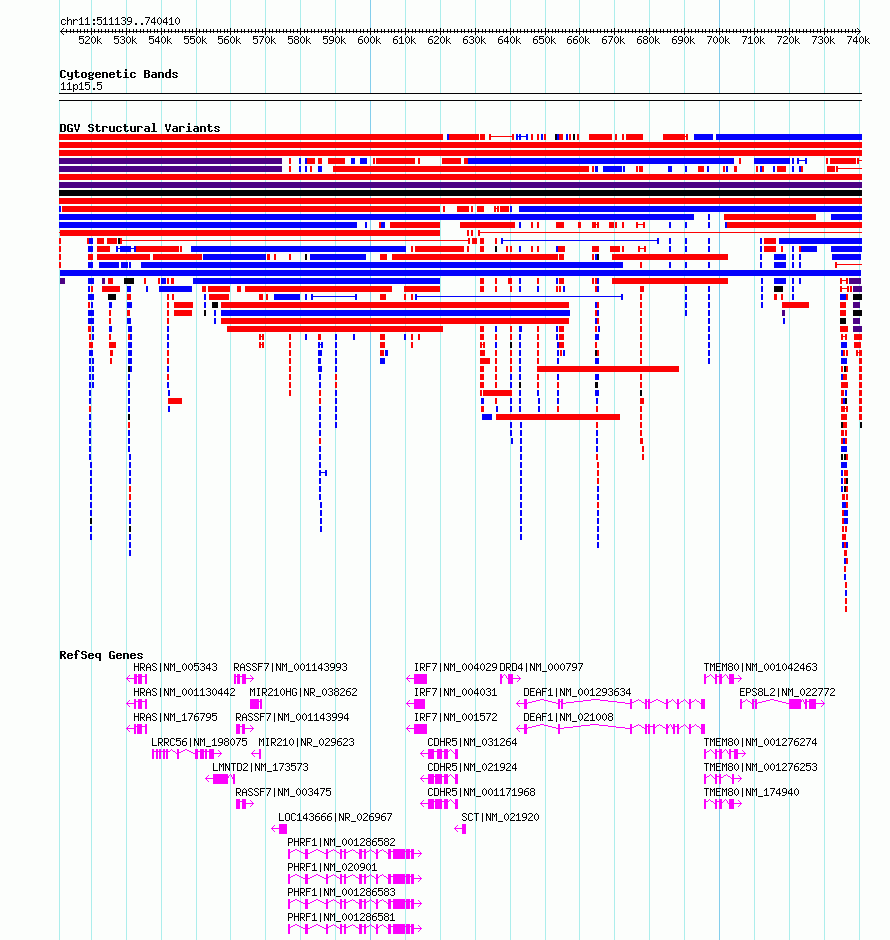Select SCT|NM_021920 gene label
Screen dimensions: 890x940
pos(500,817)
